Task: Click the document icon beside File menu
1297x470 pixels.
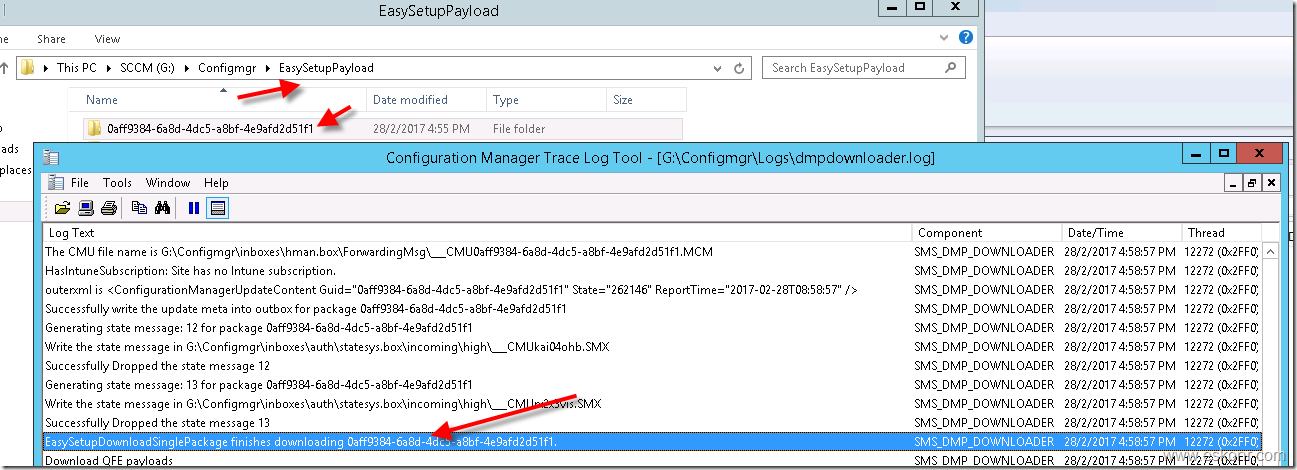Action: pyautogui.click(x=55, y=183)
